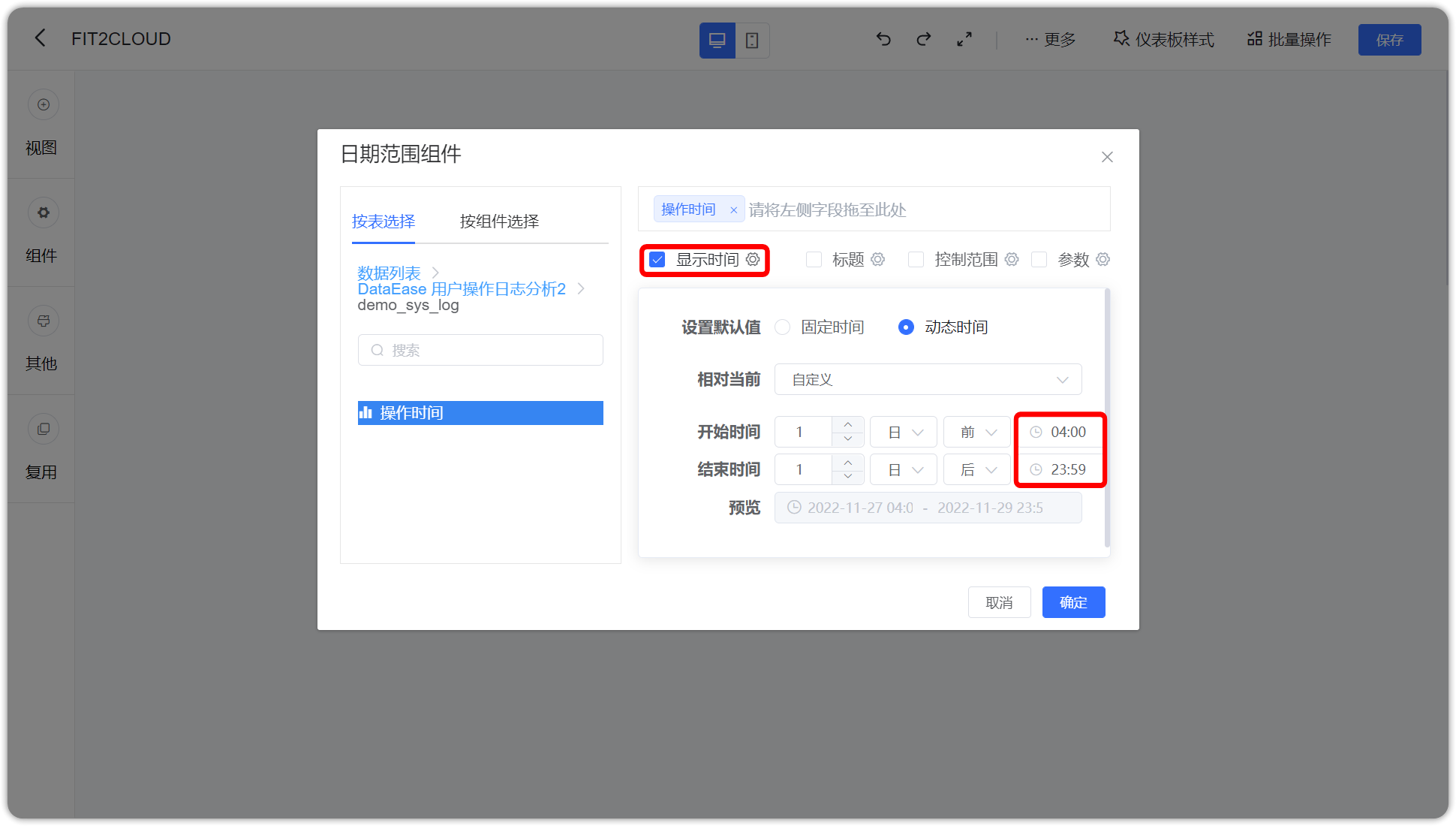This screenshot has height=826, width=1456.
Task: Open 开始时间 unit 日 dropdown
Action: pos(904,432)
